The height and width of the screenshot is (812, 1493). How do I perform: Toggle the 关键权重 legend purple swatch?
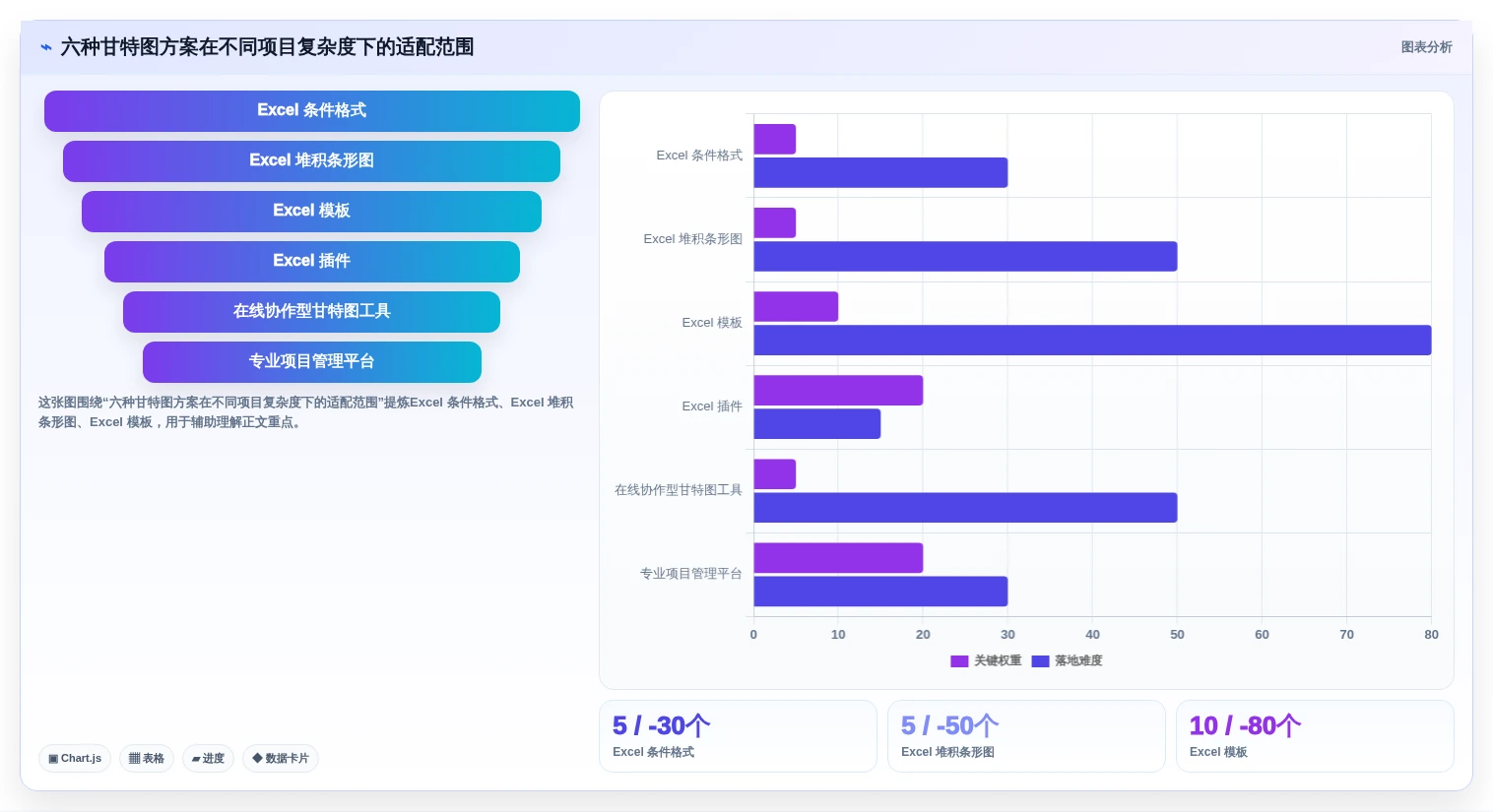tap(959, 661)
